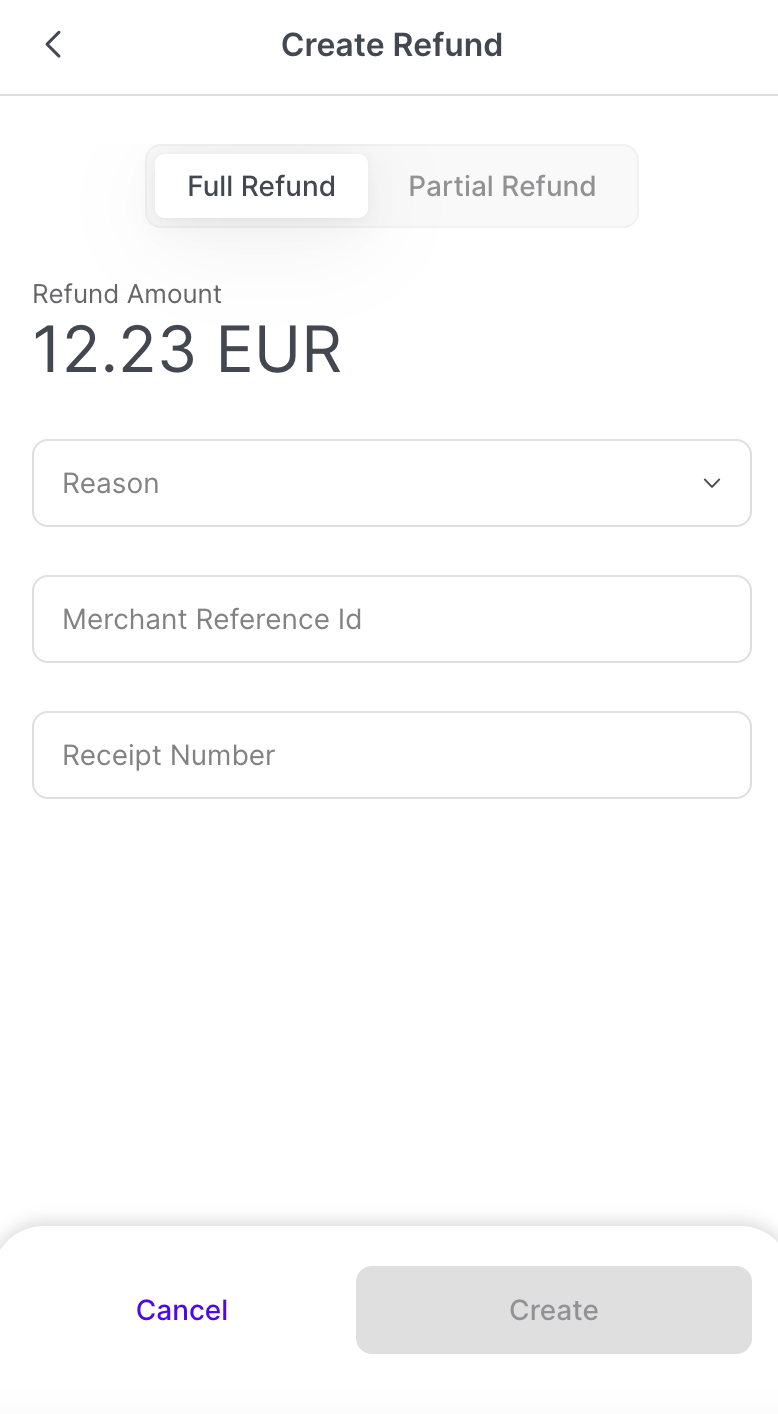This screenshot has height=1414, width=778.
Task: Click the Receipt Number placeholder text
Action: click(x=169, y=756)
